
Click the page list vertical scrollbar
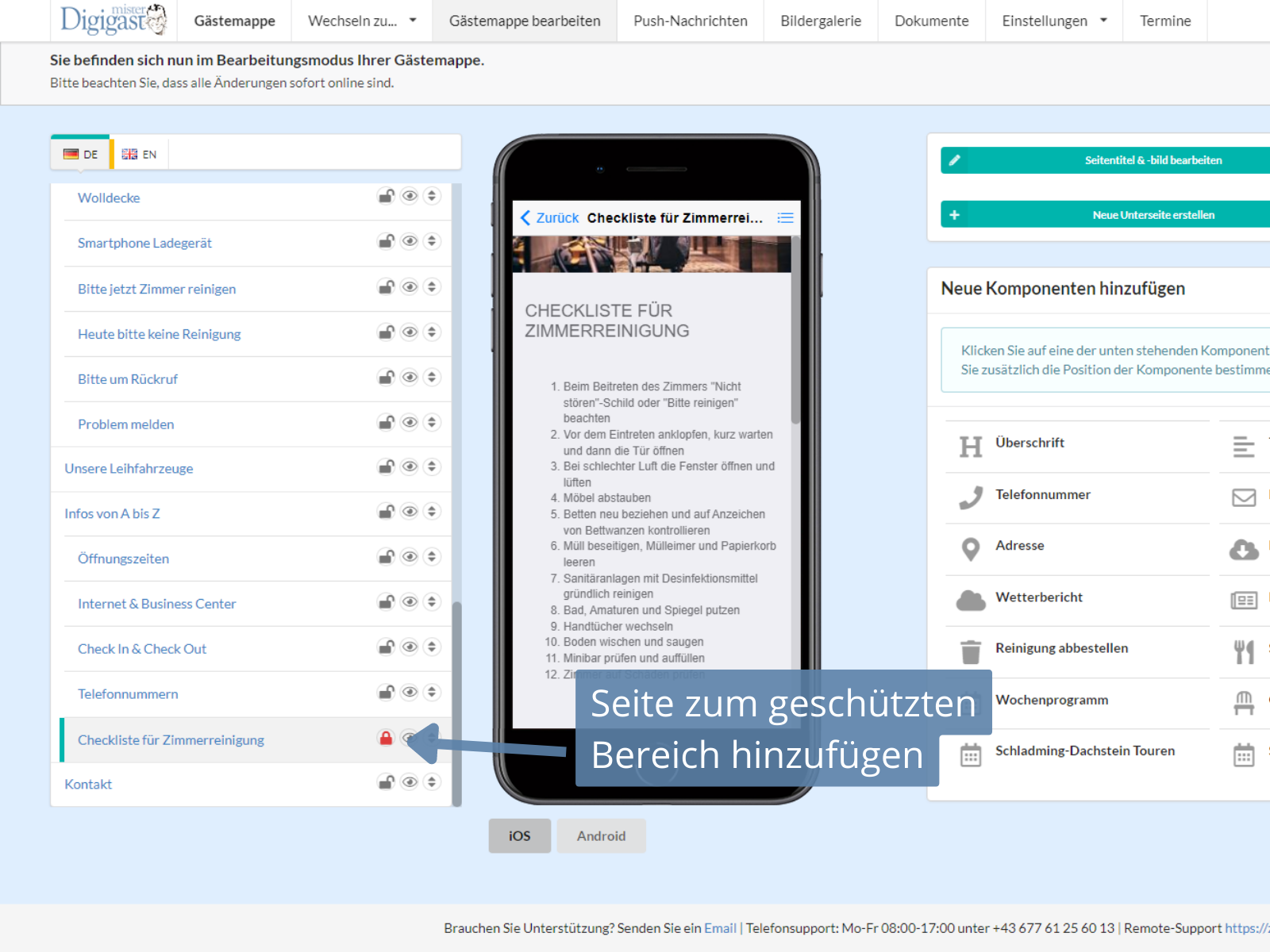tap(456, 698)
